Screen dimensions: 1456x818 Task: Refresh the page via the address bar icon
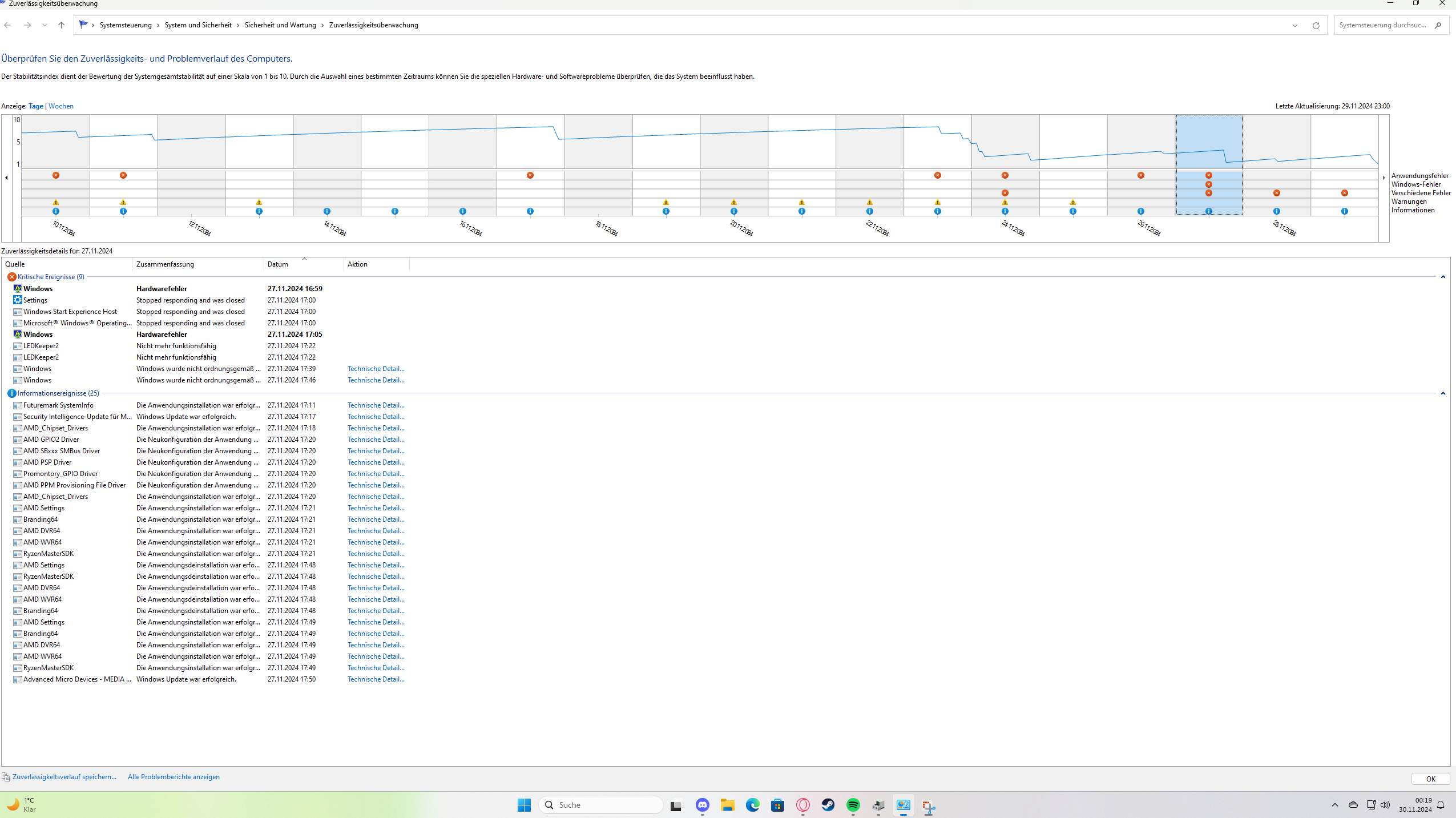pos(1316,25)
